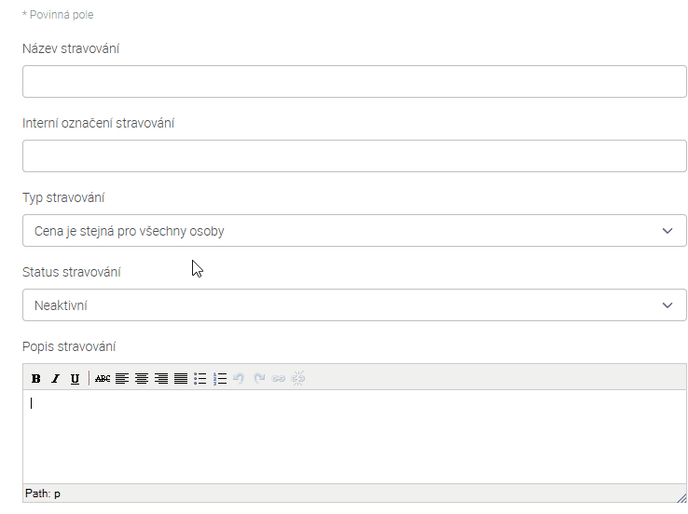Click the insert link icon

278,379
